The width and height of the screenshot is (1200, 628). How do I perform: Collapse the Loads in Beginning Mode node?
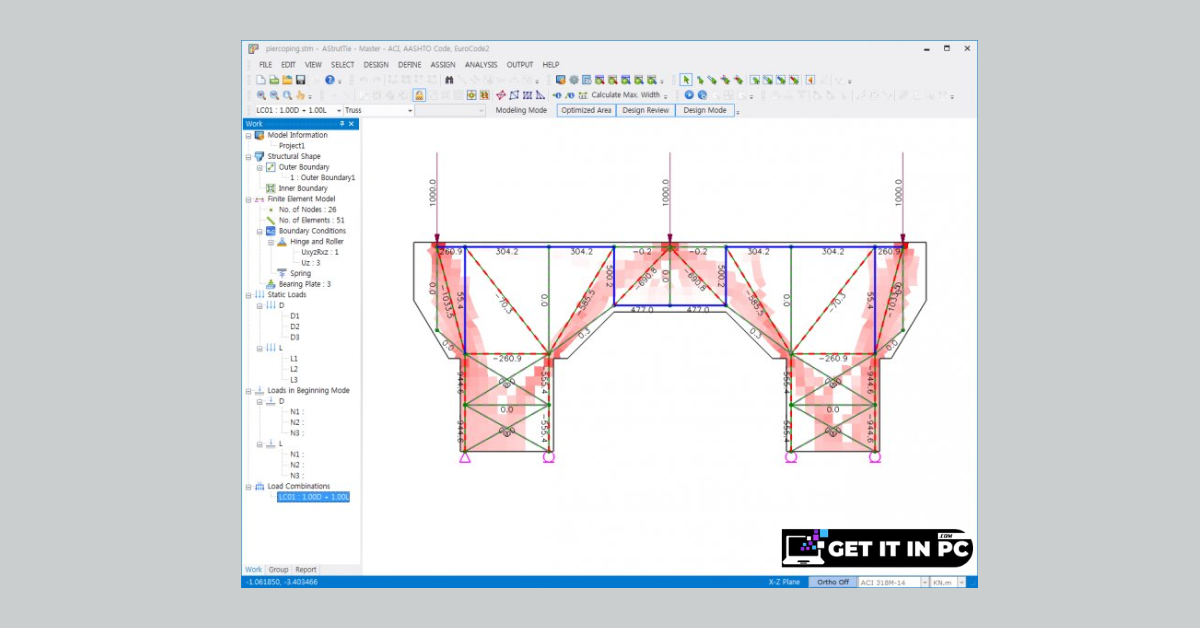tap(248, 390)
